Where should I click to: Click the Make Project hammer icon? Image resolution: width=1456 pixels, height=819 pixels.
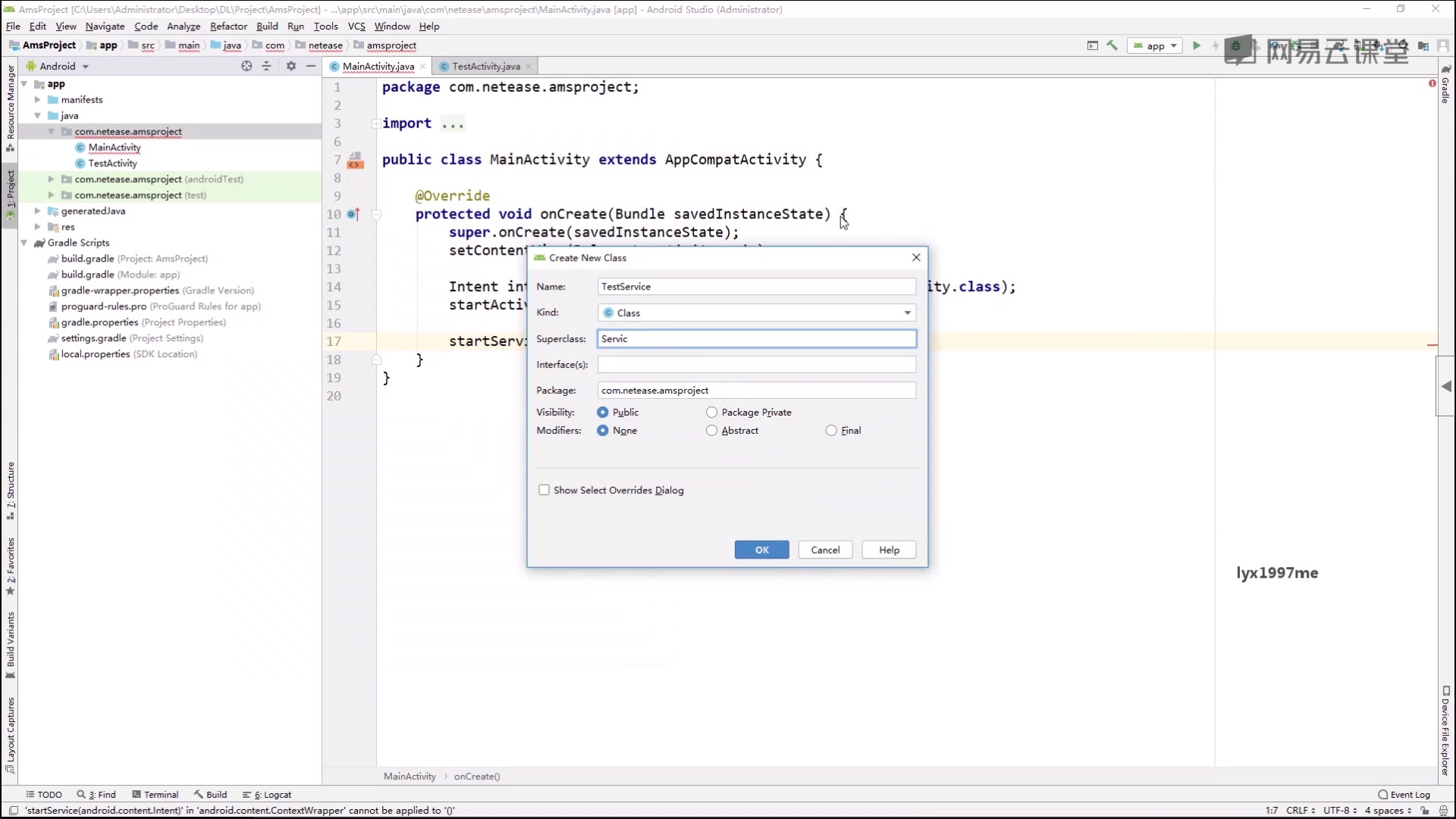pyautogui.click(x=1112, y=45)
